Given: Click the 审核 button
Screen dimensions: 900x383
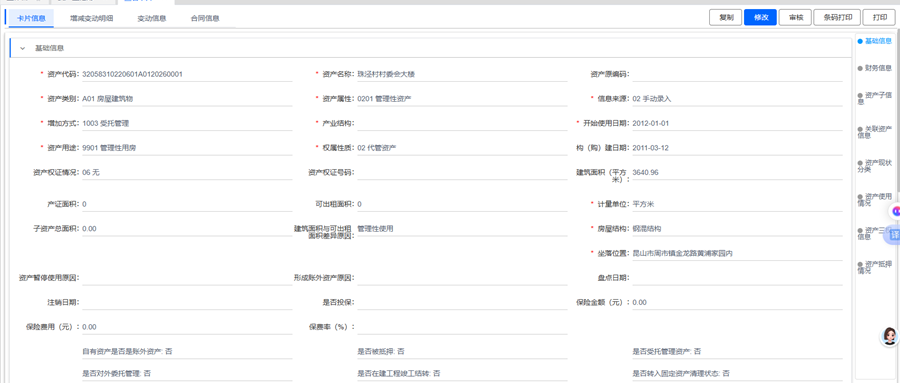Looking at the screenshot, I should pos(796,17).
